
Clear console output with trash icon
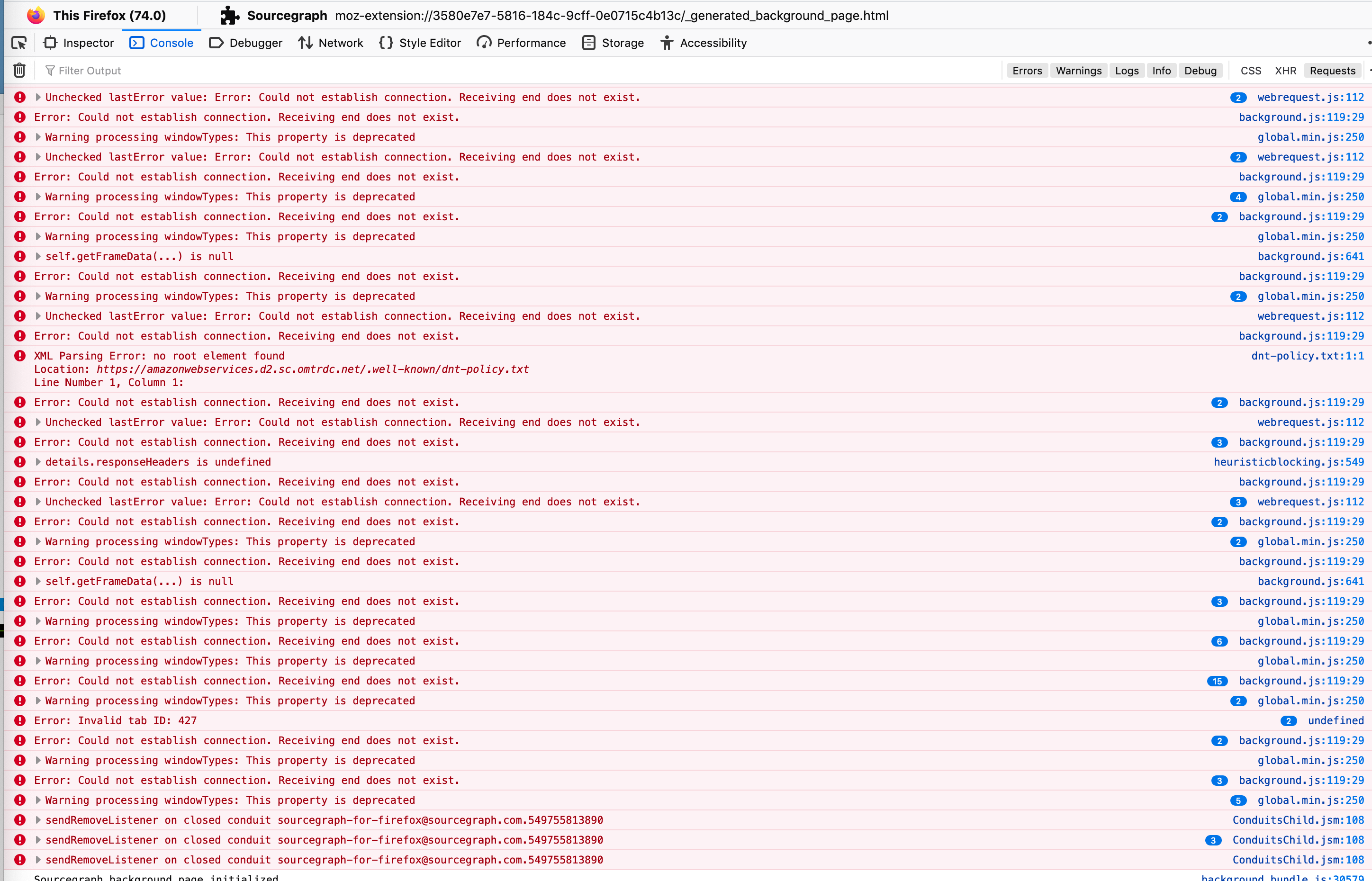coord(19,71)
